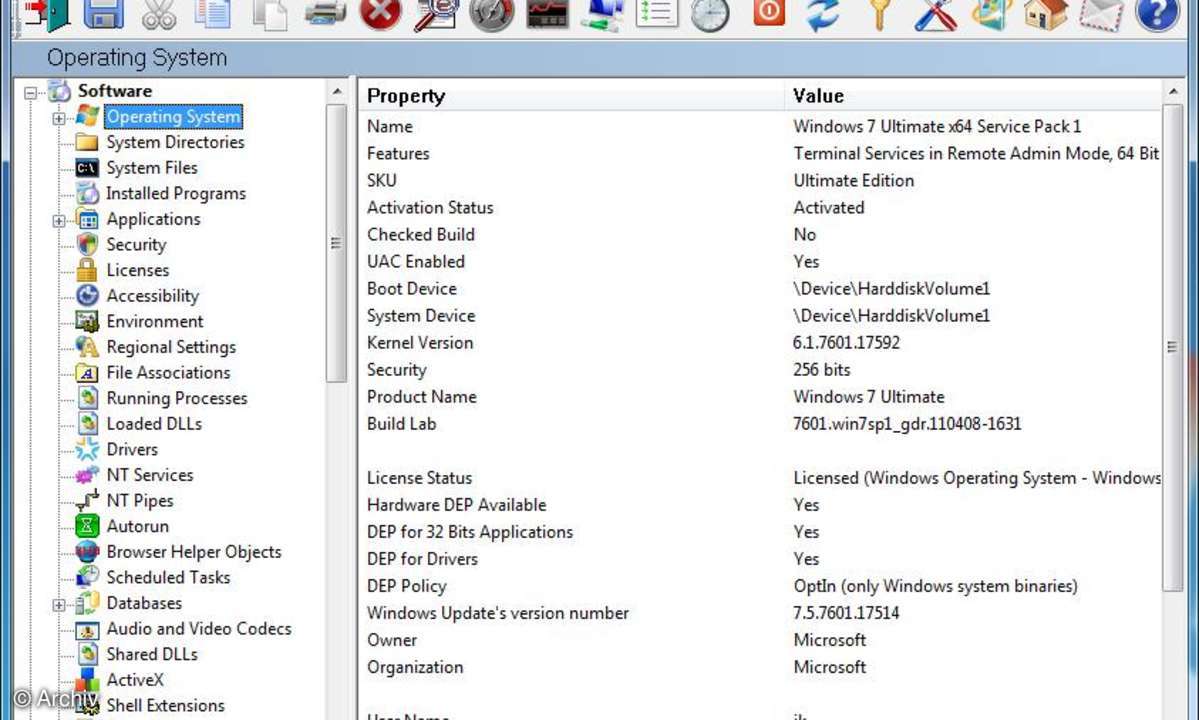Click property list scrollbar up arrow
The width and height of the screenshot is (1199, 720).
(x=1172, y=92)
